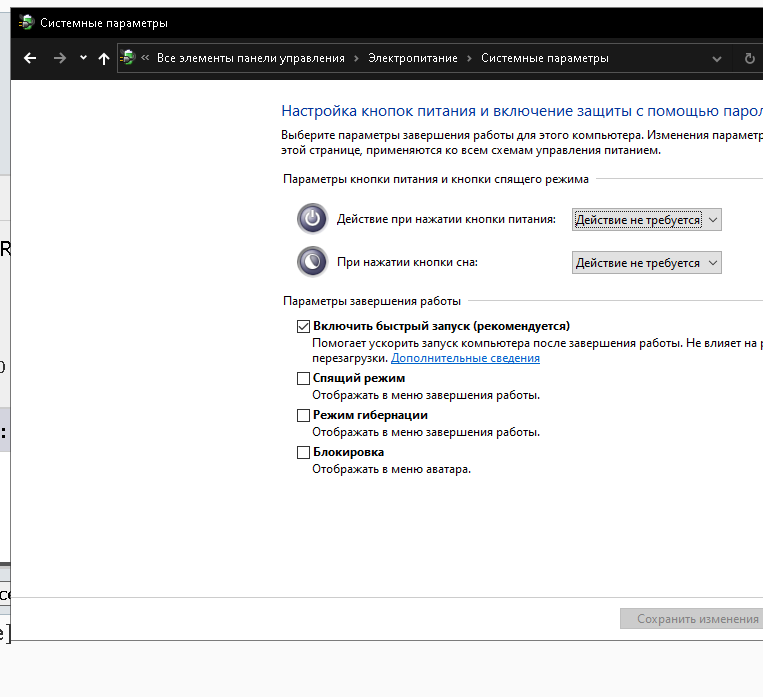Open address bar history dropdown

[x=716, y=59]
